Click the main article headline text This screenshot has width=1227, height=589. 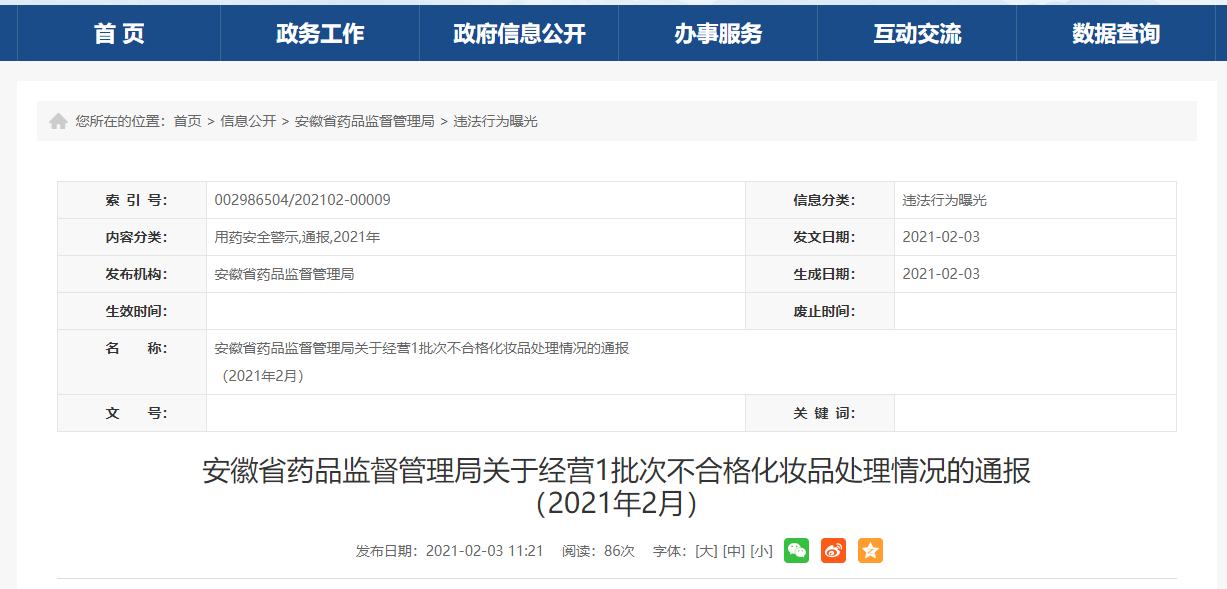coord(616,471)
